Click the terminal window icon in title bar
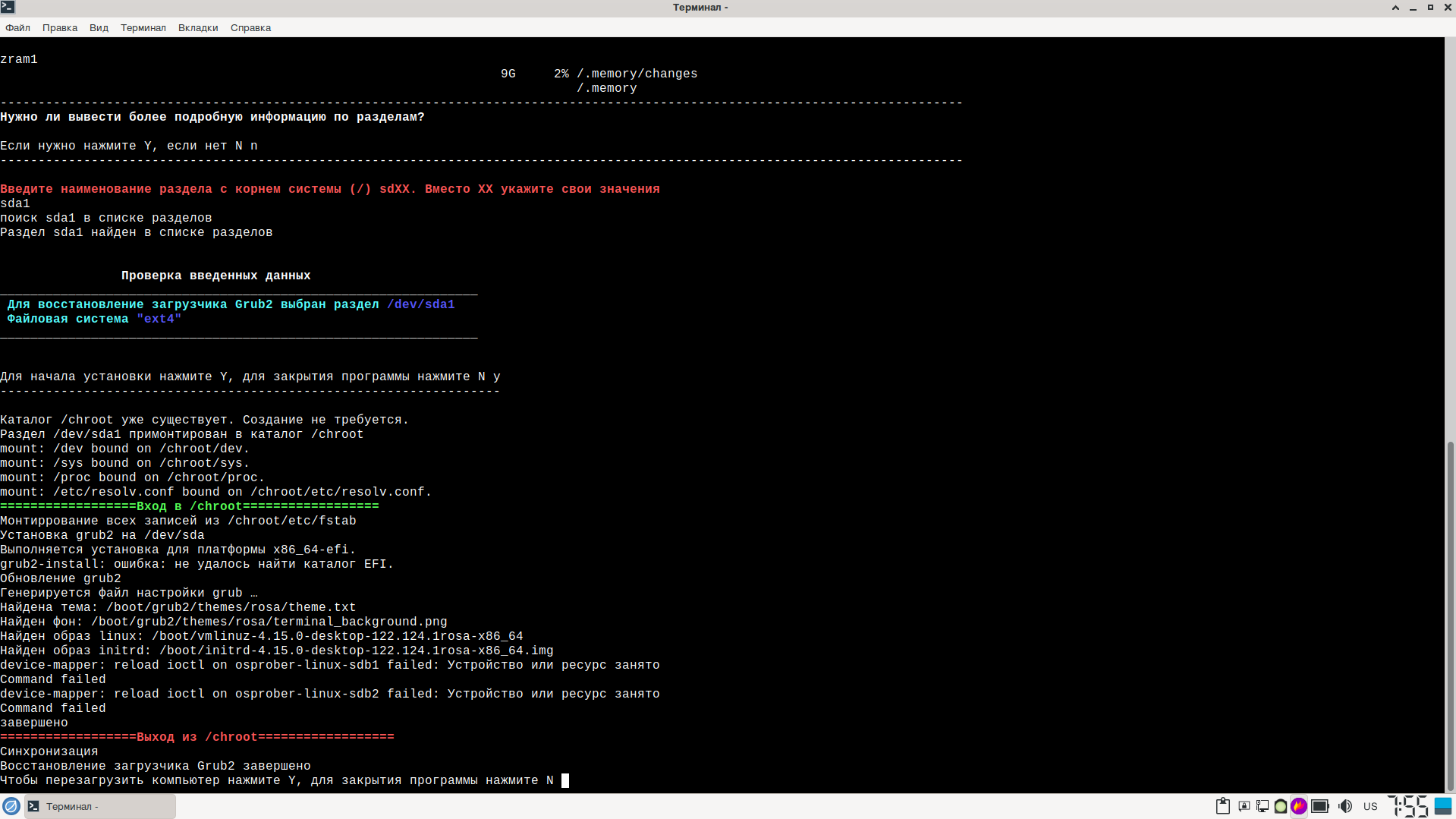1456x819 pixels. (8, 7)
